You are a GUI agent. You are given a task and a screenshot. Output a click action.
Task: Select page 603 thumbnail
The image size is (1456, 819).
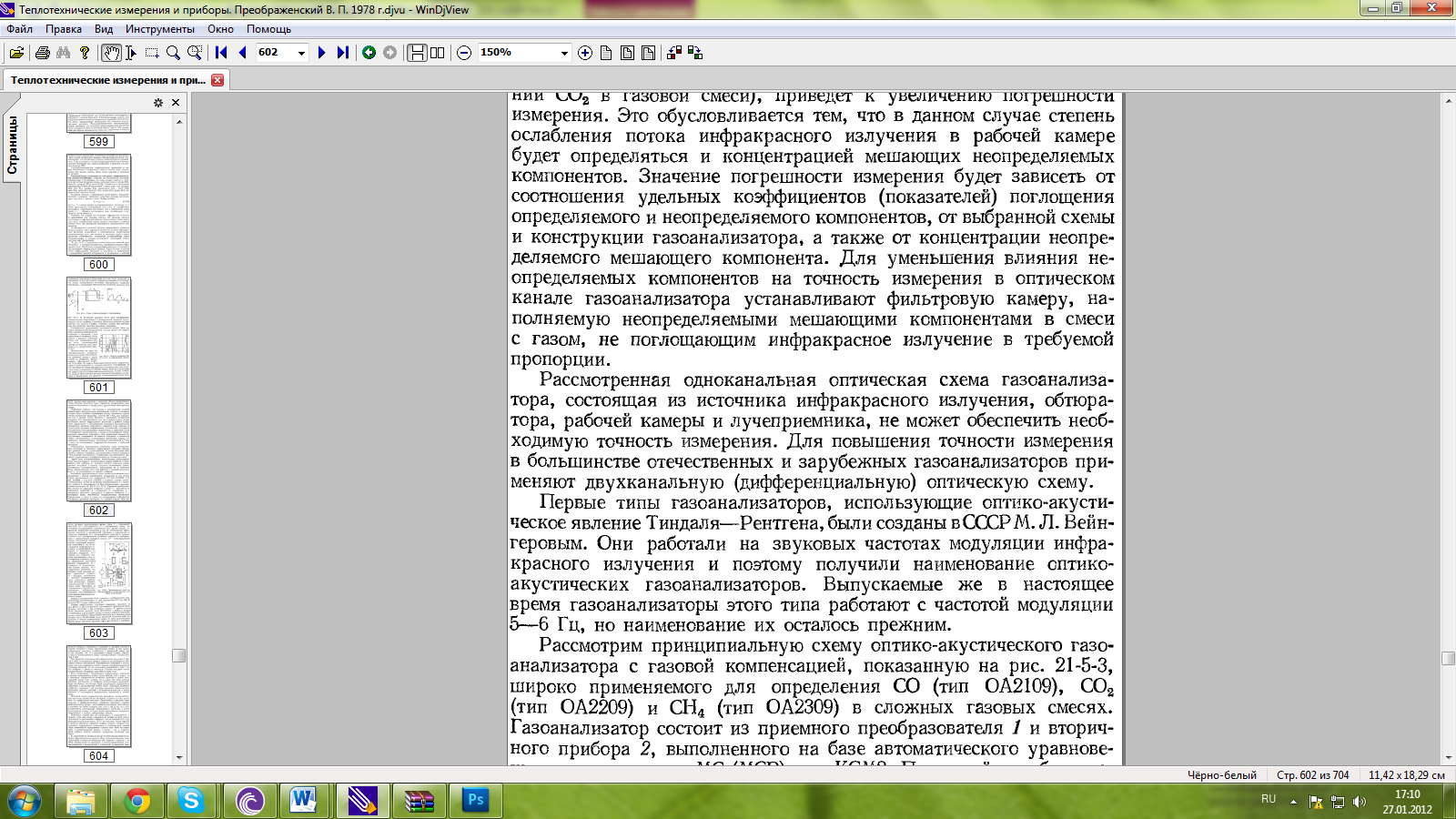98,573
